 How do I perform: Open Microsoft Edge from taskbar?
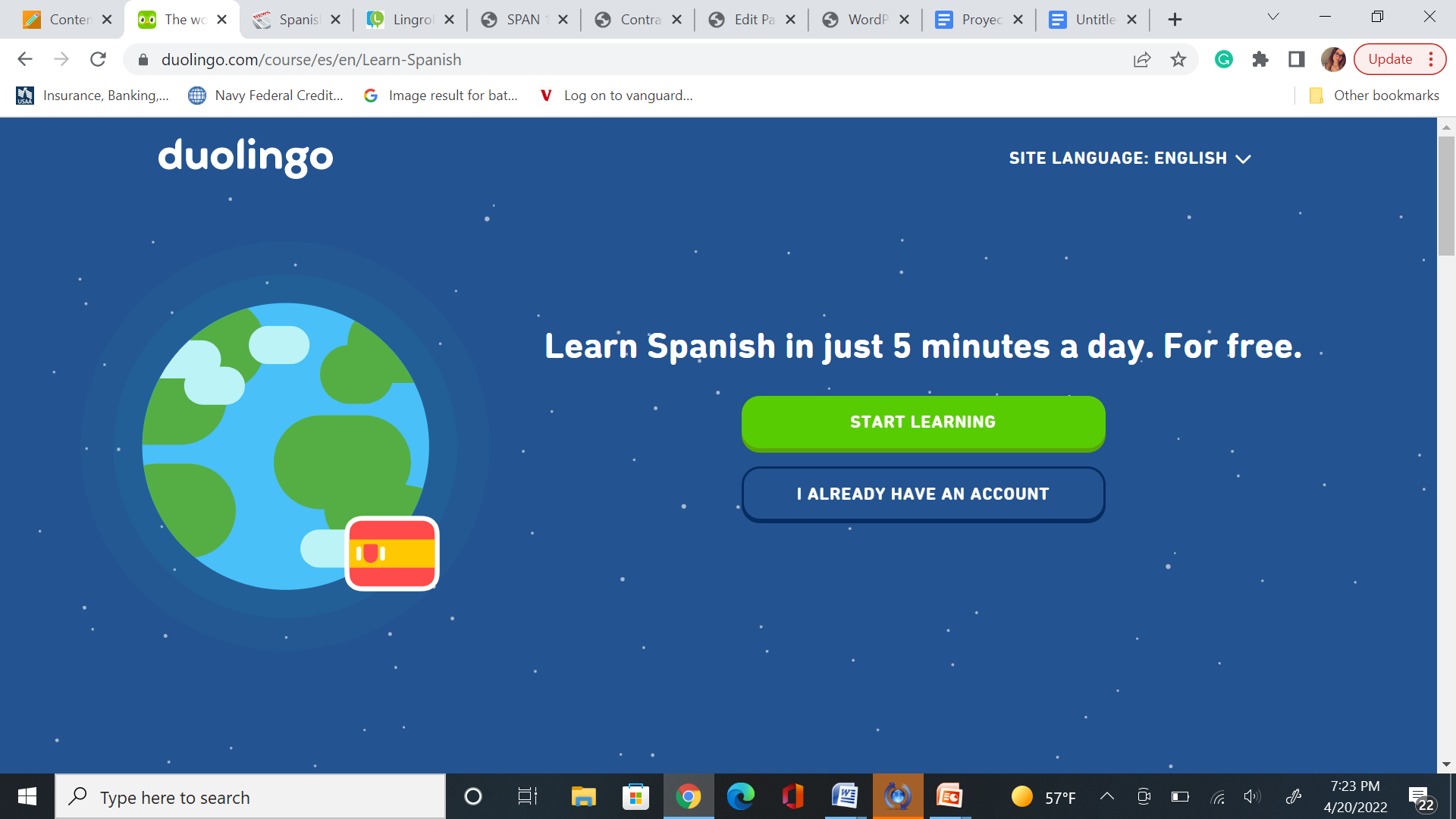740,796
